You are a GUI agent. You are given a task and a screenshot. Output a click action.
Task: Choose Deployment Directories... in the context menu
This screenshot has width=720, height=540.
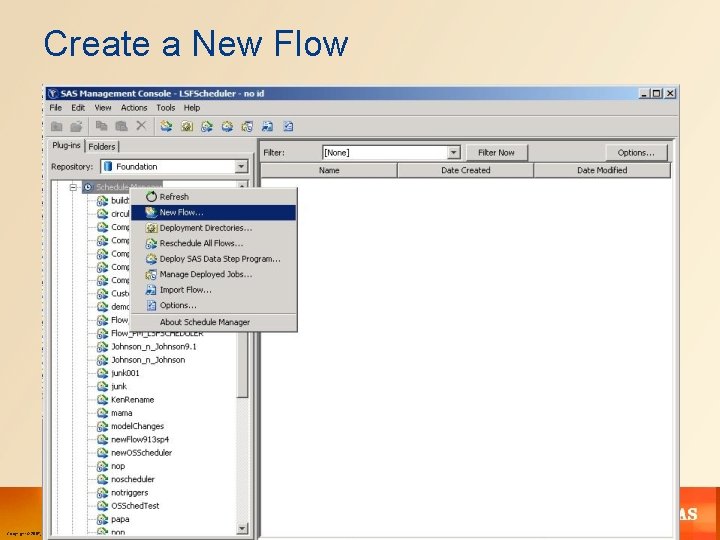214,228
